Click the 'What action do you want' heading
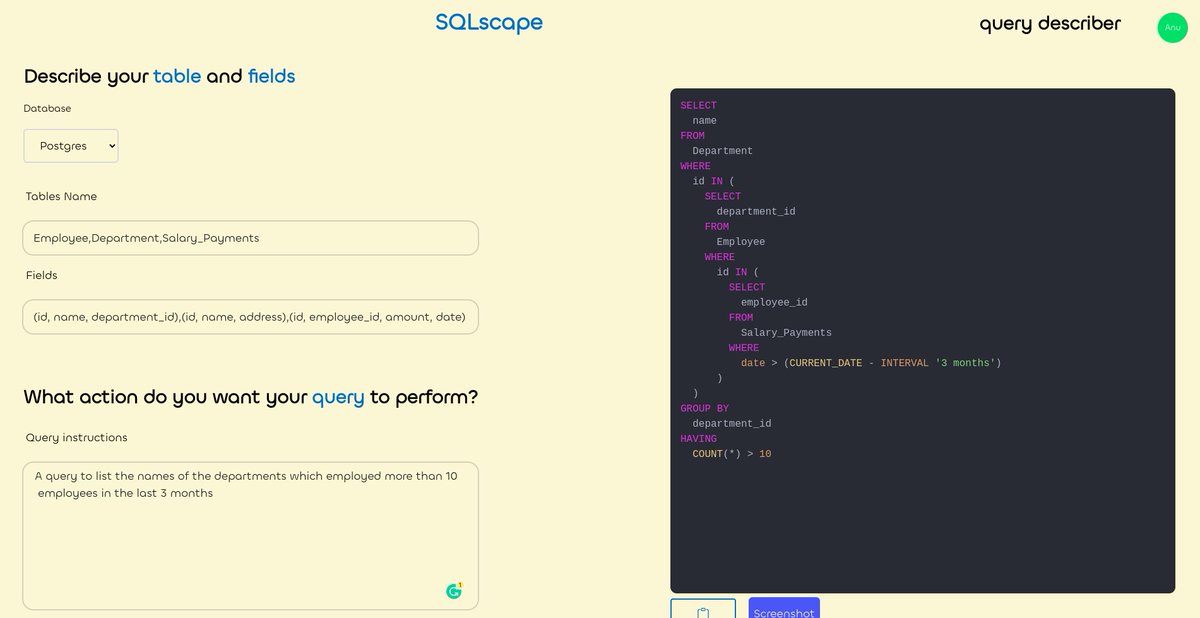Screen dimensions: 1200x618 (x=251, y=397)
